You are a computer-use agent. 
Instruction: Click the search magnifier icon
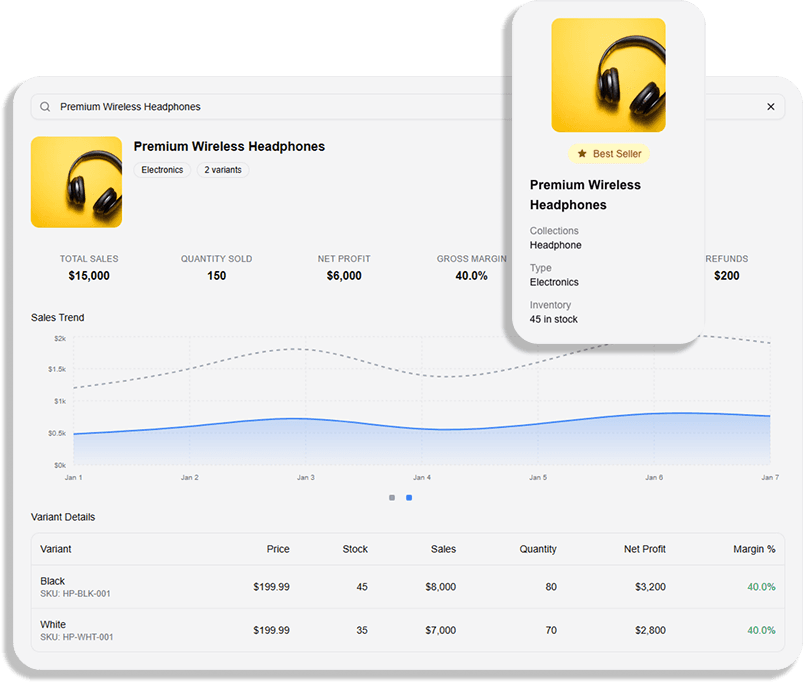(x=45, y=107)
